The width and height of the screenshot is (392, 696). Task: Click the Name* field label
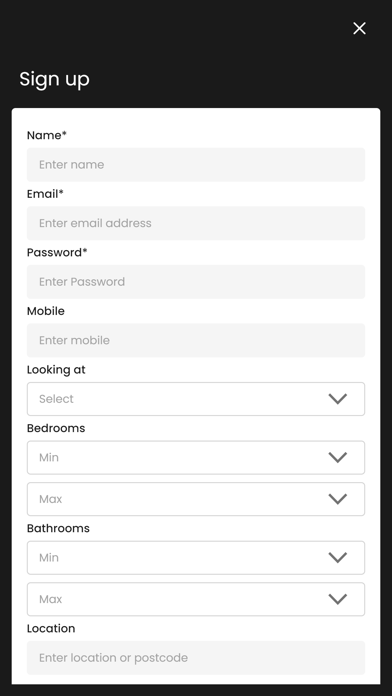point(47,135)
